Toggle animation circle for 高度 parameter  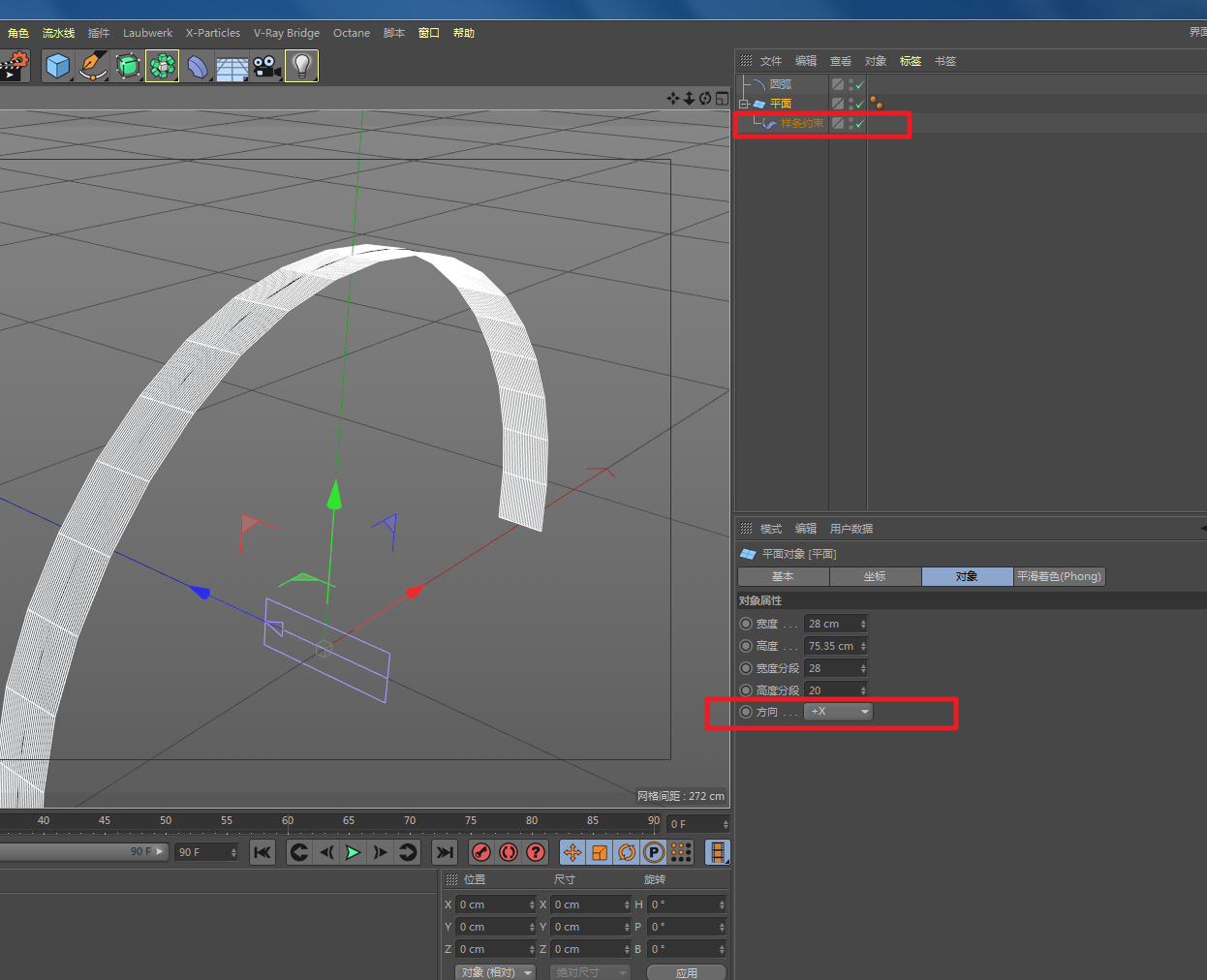746,646
